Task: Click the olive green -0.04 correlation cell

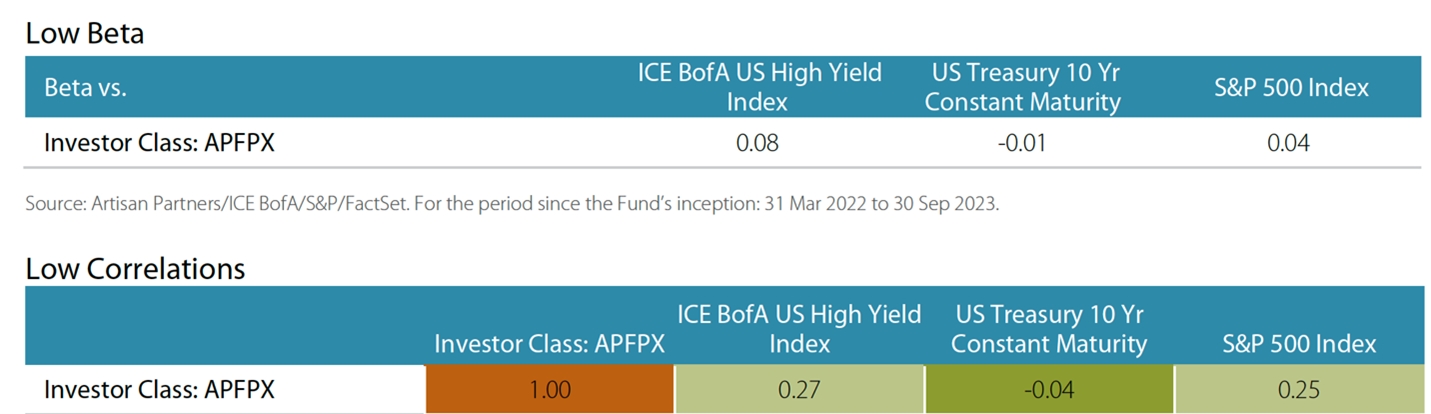Action: pyautogui.click(x=1048, y=389)
